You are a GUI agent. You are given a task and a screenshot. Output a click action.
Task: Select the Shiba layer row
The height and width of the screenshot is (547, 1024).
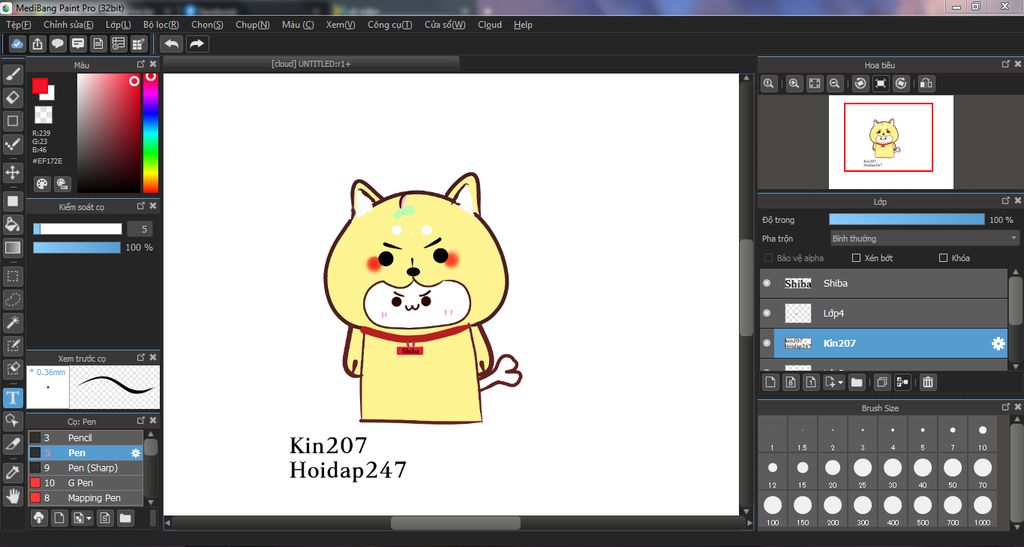884,283
